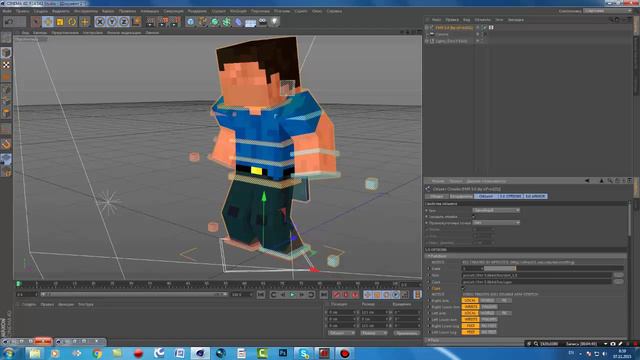Click the timeline layout icon at far right
Image resolution: width=640 pixels, height=360 pixels.
[x=417, y=294]
